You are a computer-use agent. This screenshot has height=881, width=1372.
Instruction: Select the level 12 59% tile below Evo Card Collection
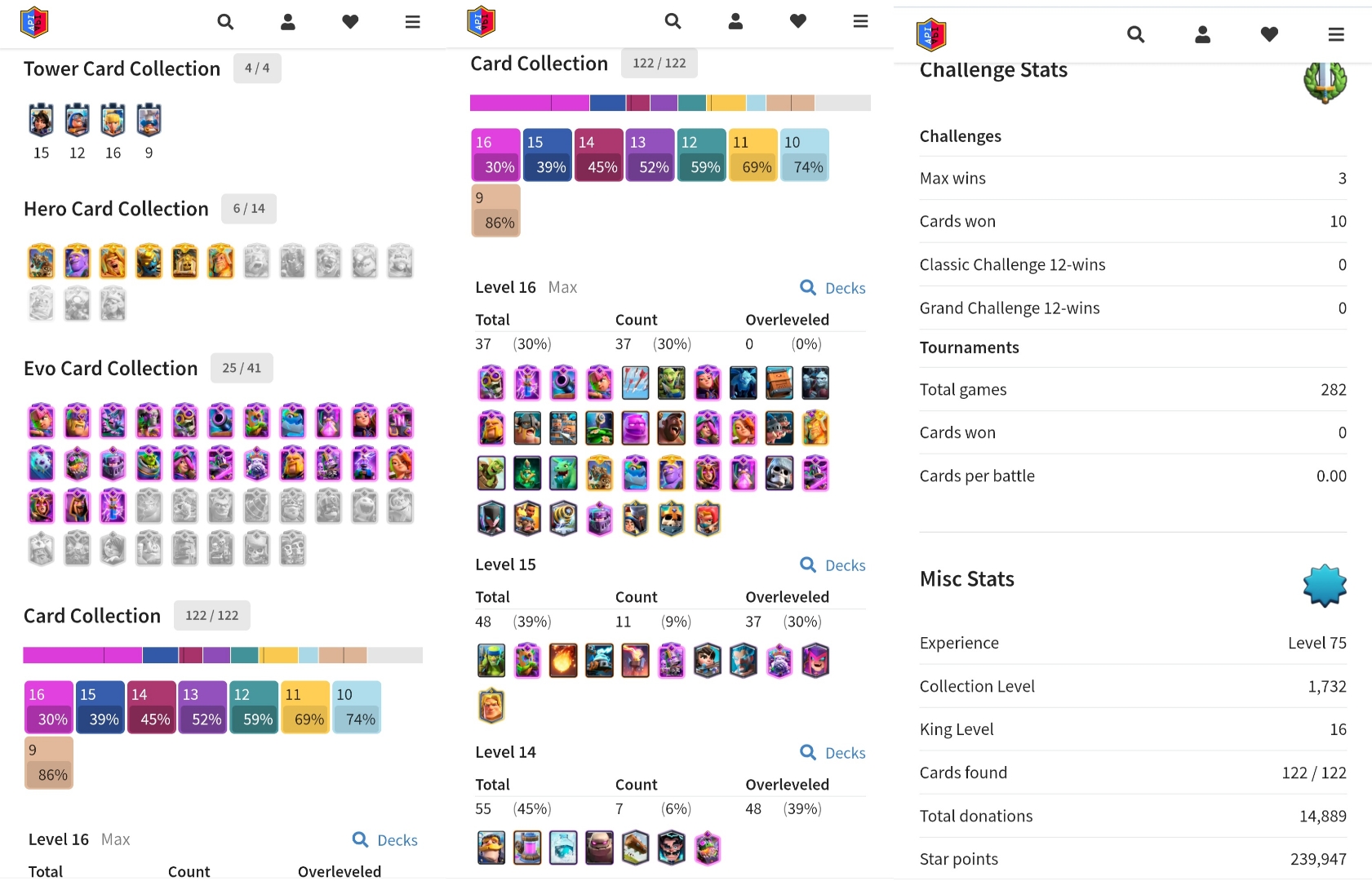click(255, 707)
